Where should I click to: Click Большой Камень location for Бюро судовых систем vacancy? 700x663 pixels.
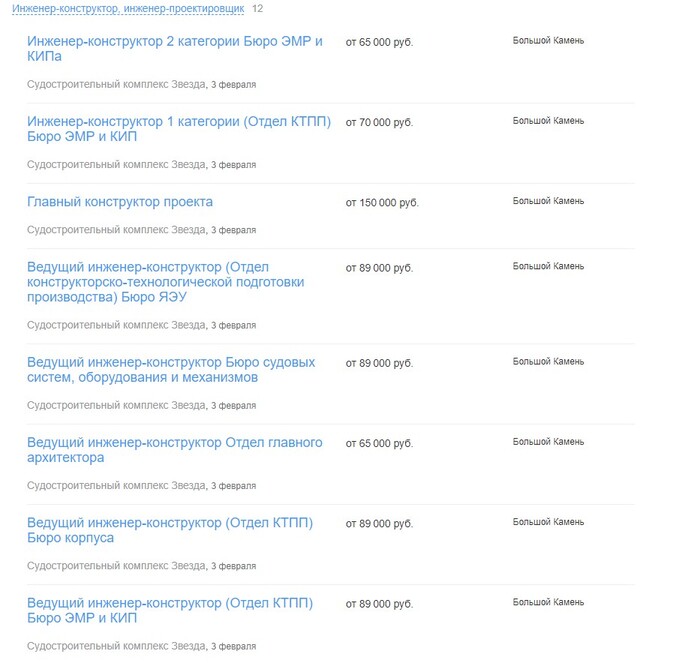click(x=548, y=361)
